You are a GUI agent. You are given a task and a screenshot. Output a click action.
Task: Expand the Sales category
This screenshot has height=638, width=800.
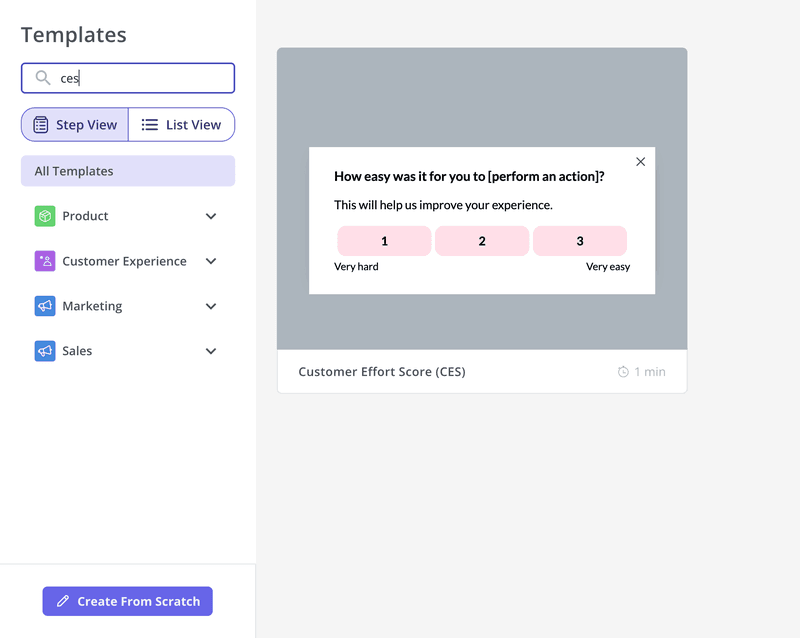coord(211,350)
